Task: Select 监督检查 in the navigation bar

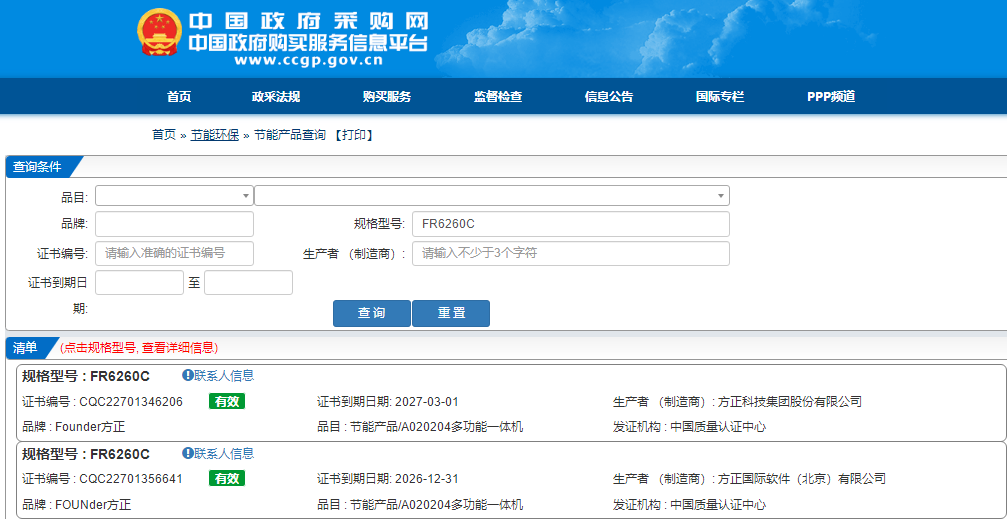Action: [x=498, y=97]
